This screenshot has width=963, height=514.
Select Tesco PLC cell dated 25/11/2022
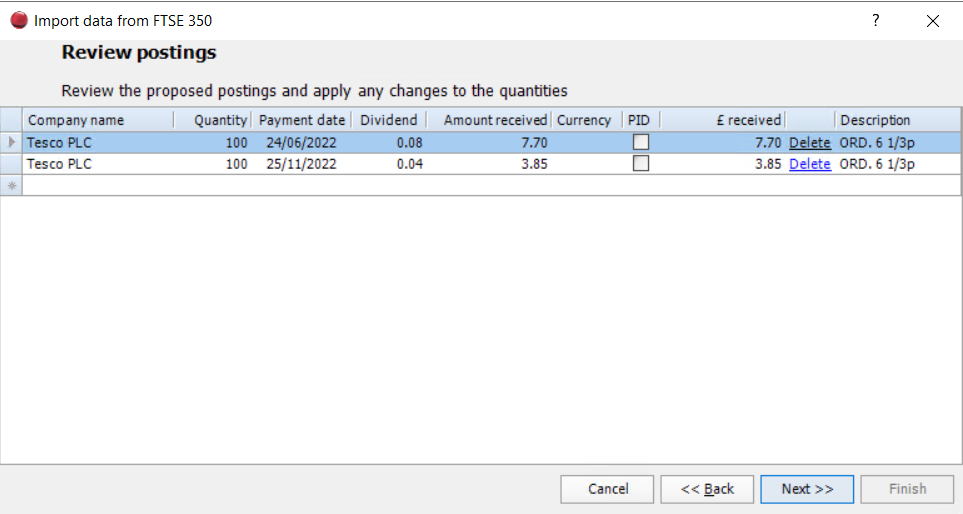tap(98, 164)
